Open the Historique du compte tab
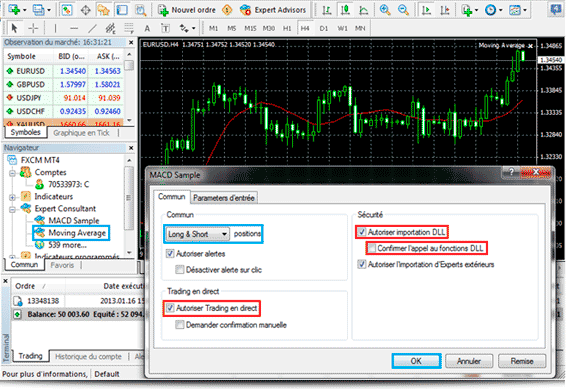The height and width of the screenshot is (389, 566). click(x=88, y=357)
